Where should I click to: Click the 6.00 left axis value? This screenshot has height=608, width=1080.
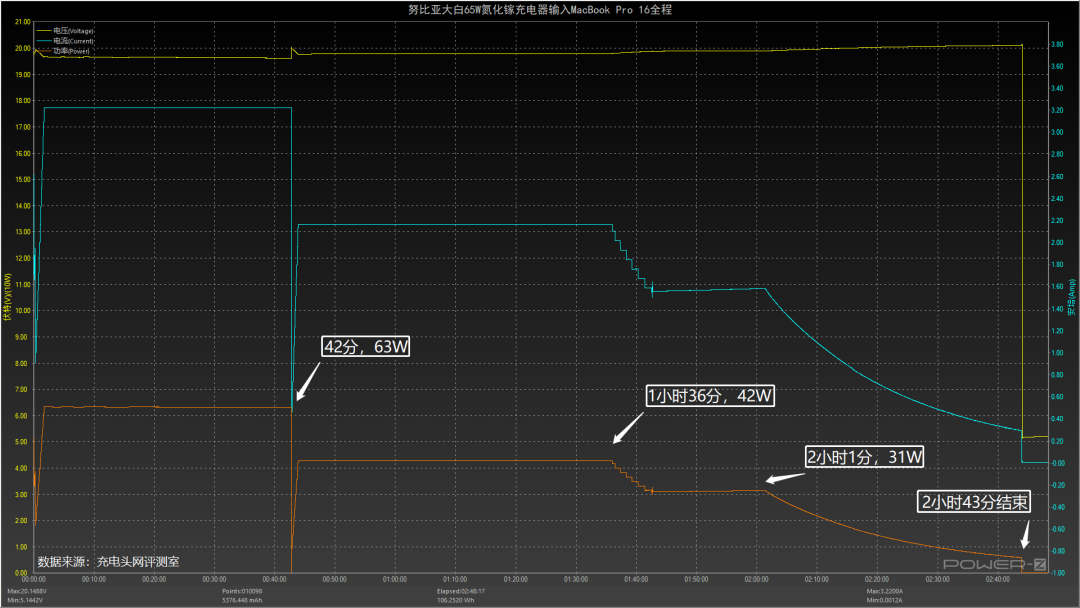tap(22, 416)
